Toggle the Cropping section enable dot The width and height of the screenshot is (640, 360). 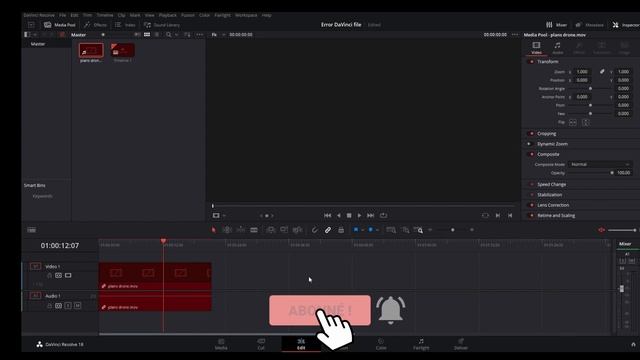[x=531, y=133]
